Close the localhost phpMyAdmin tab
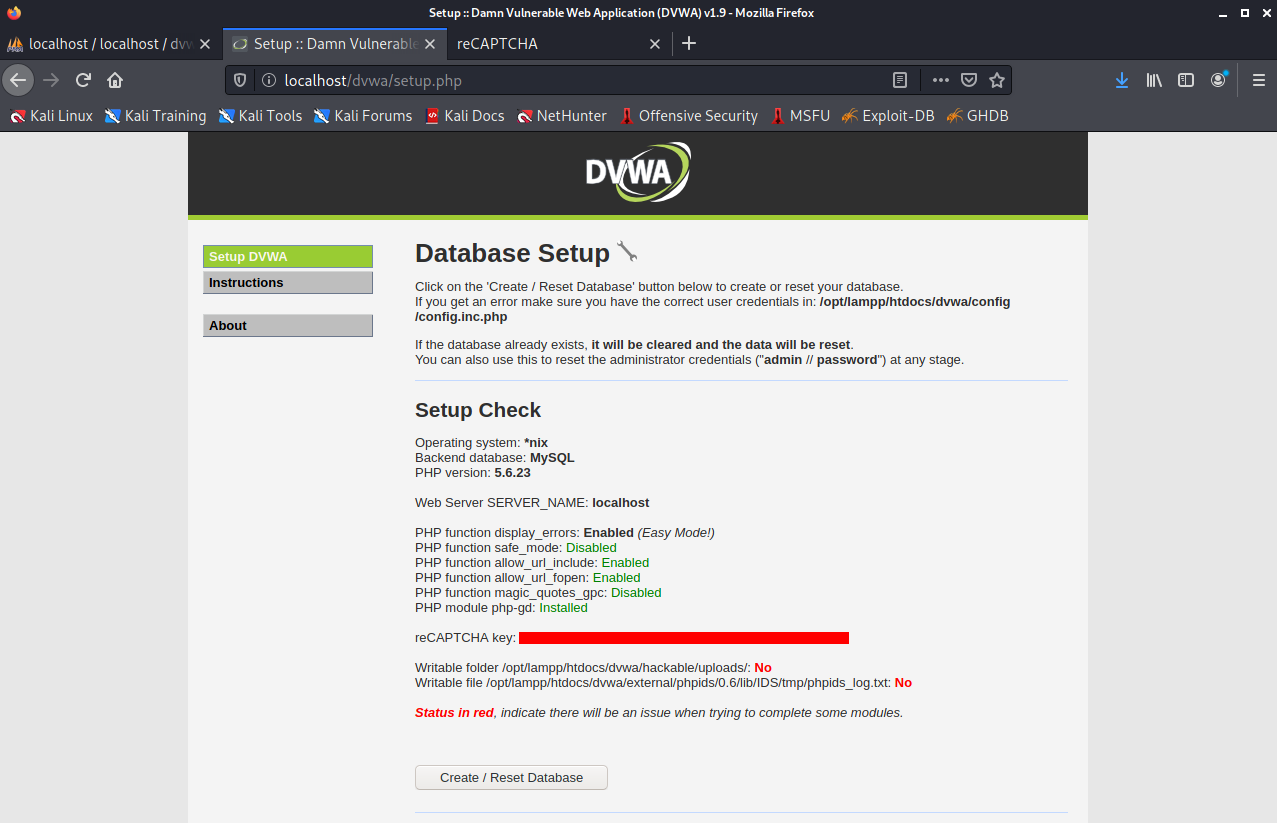 click(205, 44)
